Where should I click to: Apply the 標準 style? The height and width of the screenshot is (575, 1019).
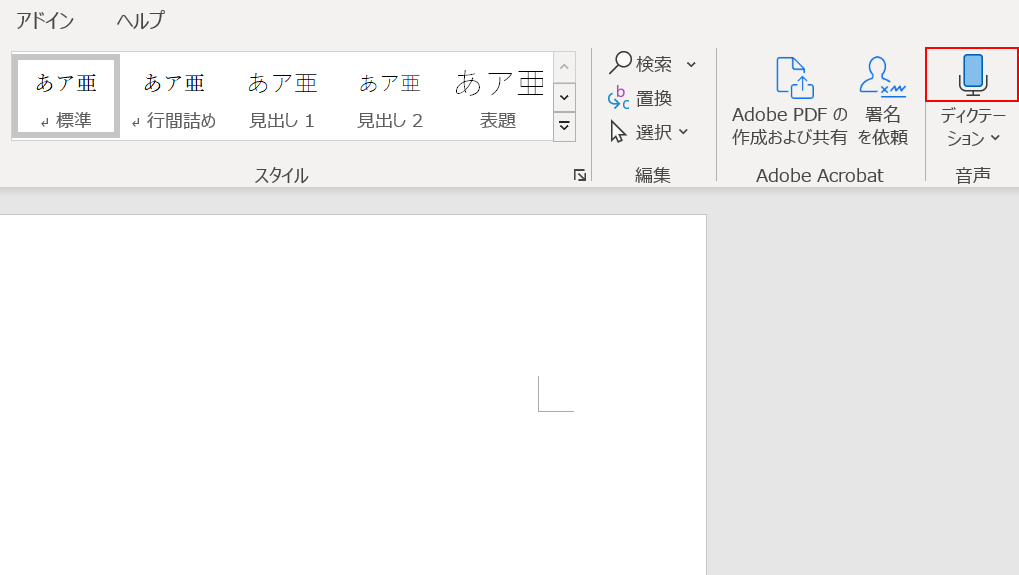pos(66,96)
